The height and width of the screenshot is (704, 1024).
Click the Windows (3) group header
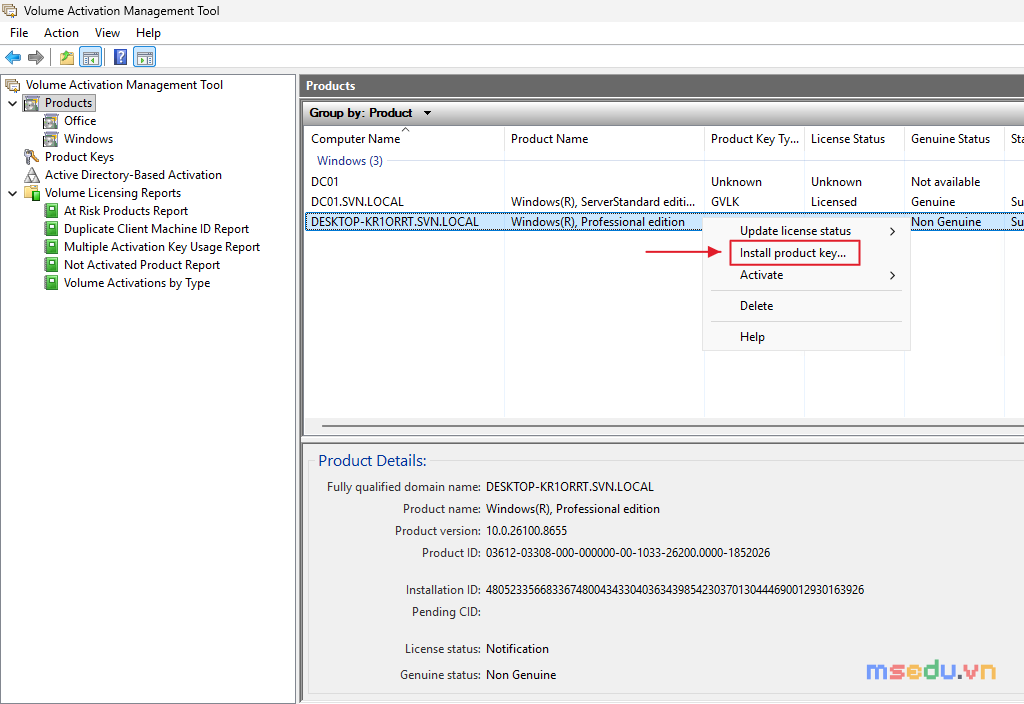[x=349, y=161]
